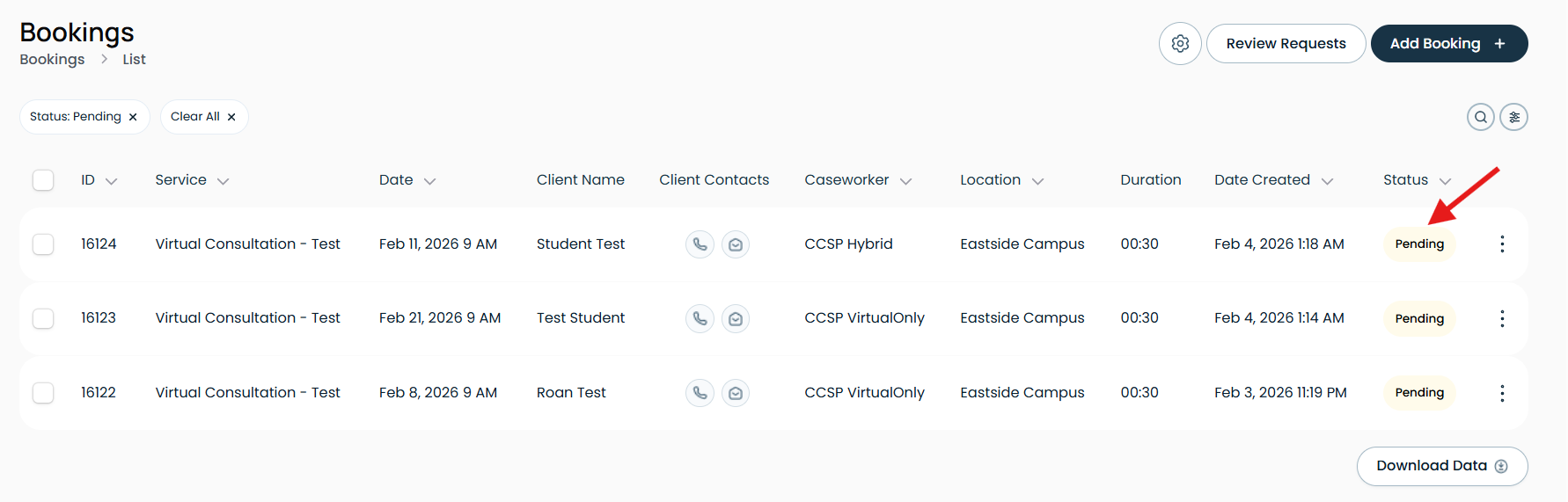Open the bookings settings gear icon

[x=1180, y=44]
